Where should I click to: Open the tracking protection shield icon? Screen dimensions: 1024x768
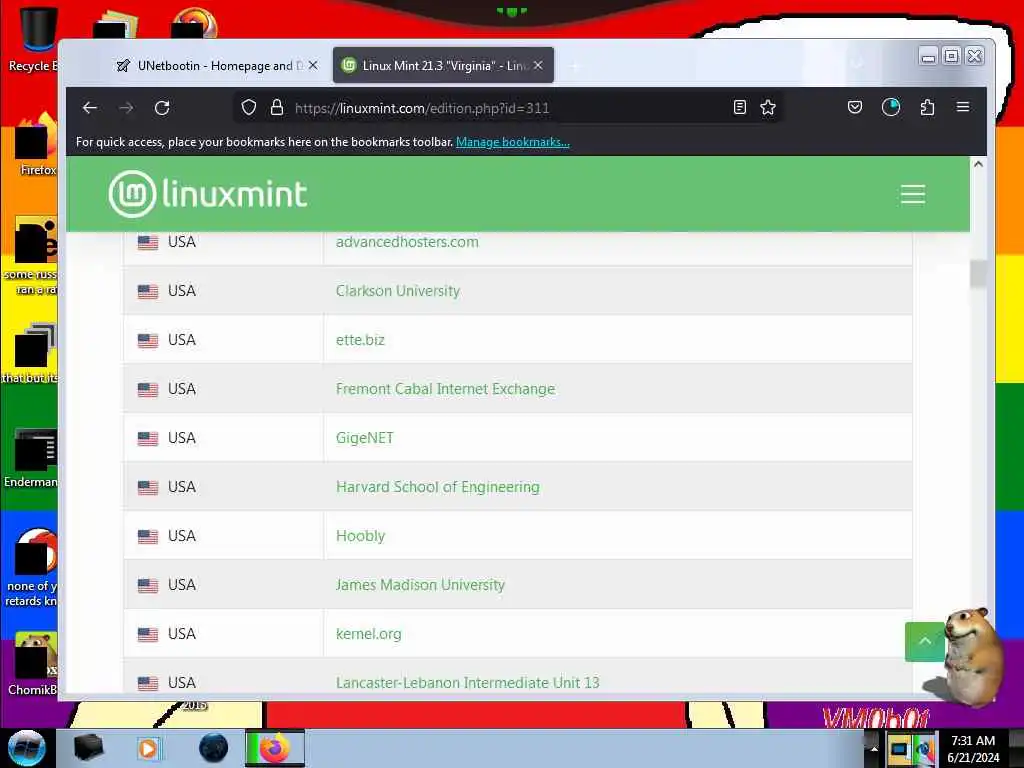249,108
